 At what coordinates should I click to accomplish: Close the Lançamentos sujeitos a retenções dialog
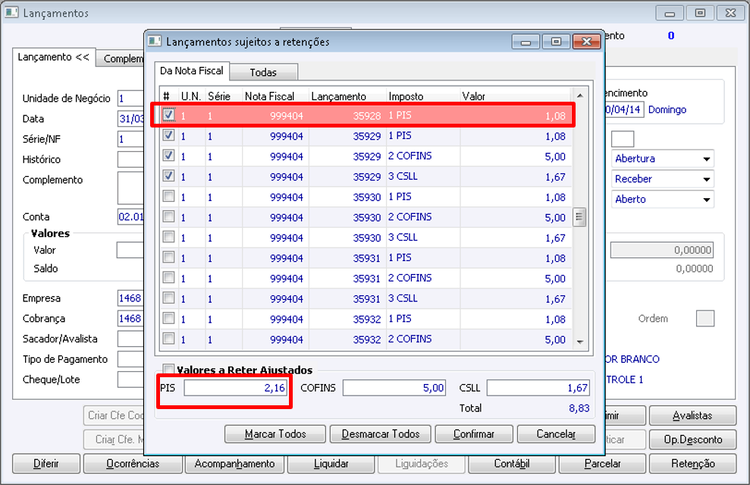pos(586,42)
